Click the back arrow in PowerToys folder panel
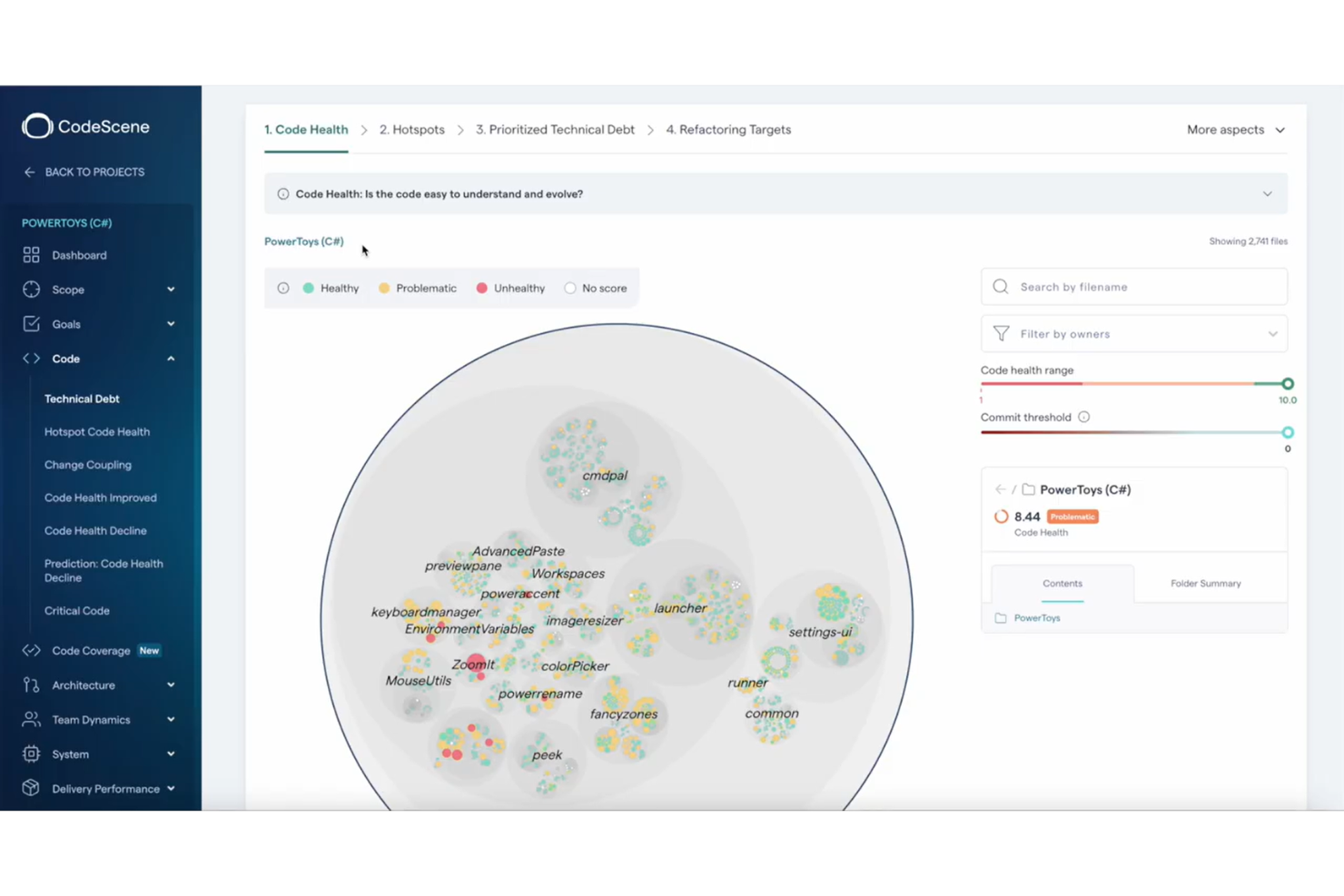 tap(1000, 489)
